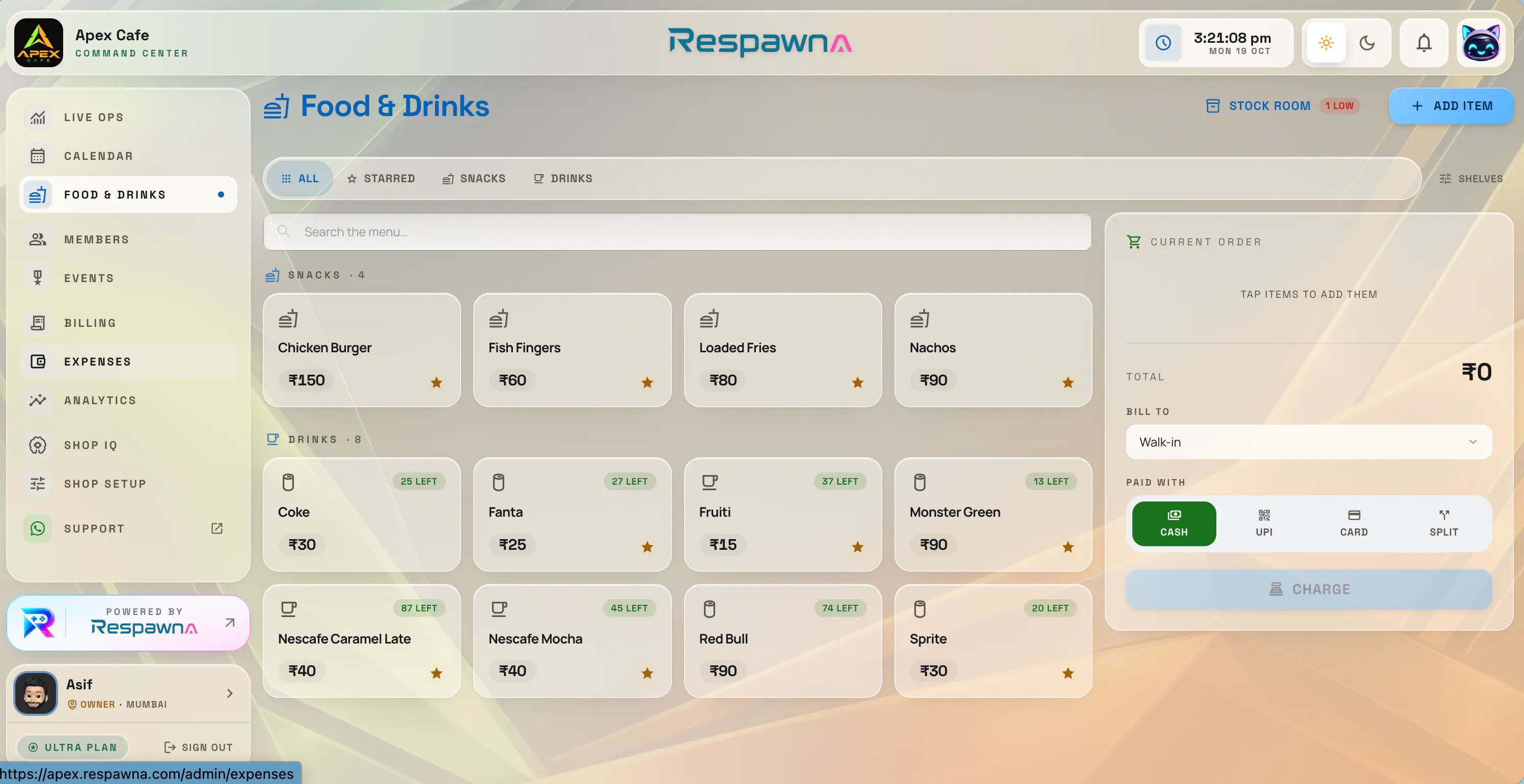This screenshot has width=1524, height=784.
Task: Switch to light theme sun icon
Action: click(x=1326, y=43)
